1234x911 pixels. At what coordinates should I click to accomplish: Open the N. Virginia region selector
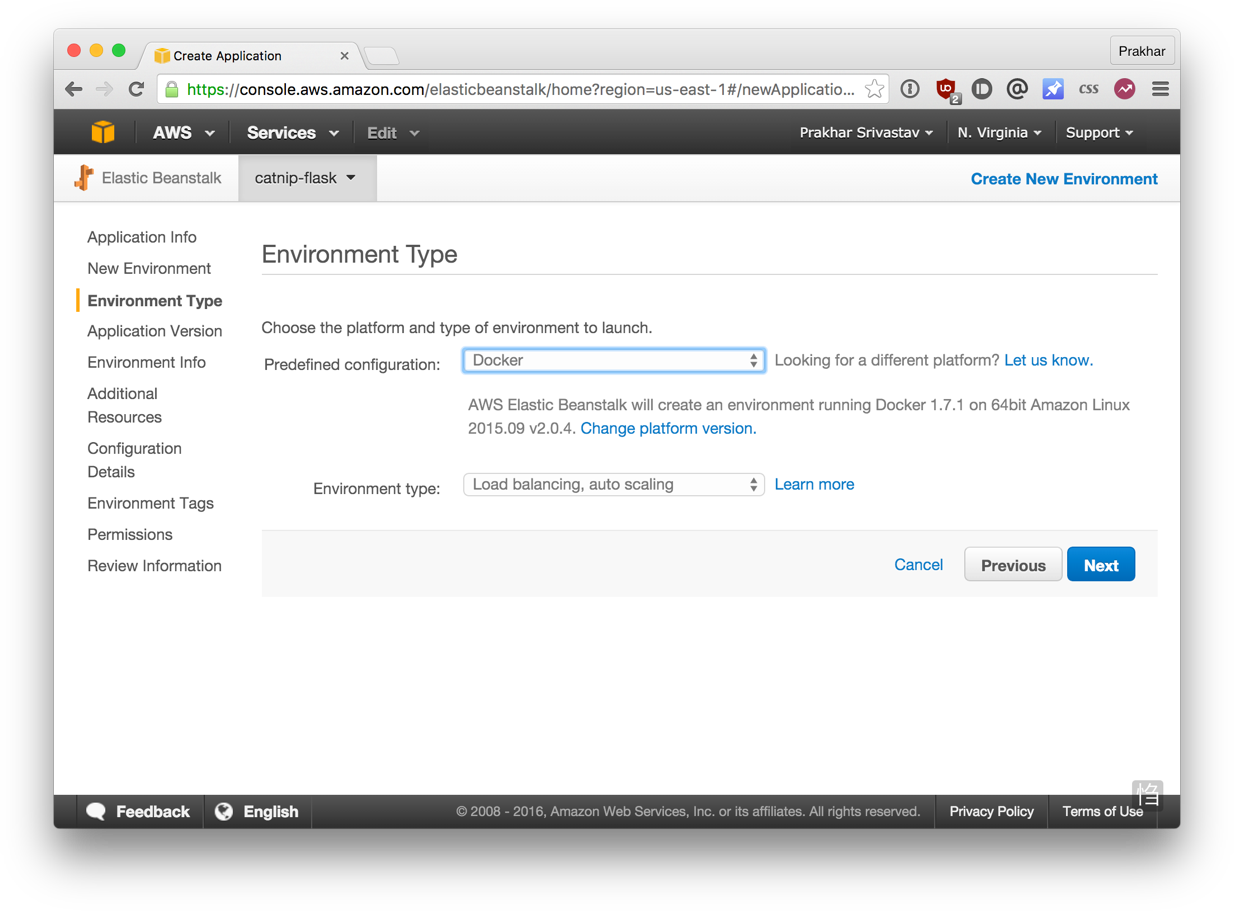999,132
